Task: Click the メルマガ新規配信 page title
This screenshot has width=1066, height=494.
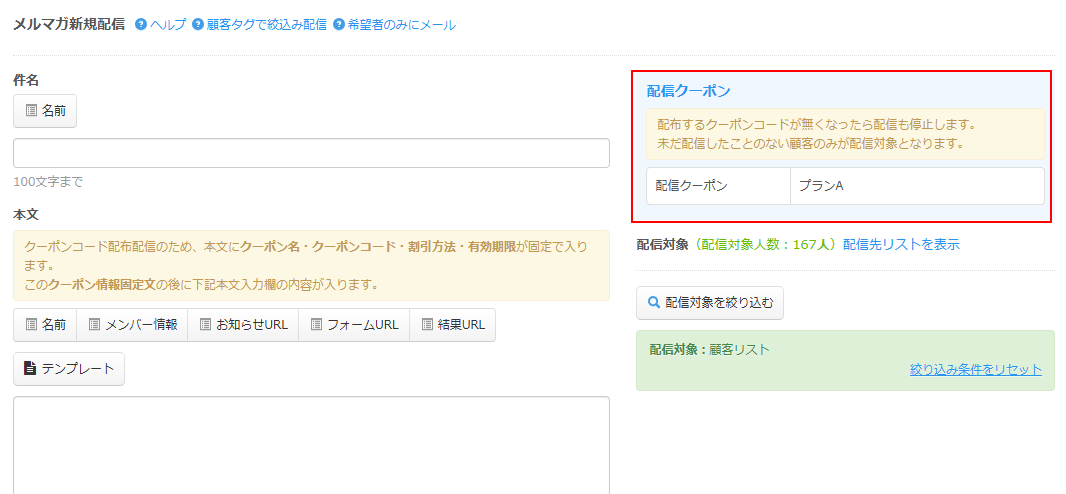Action: (69, 24)
